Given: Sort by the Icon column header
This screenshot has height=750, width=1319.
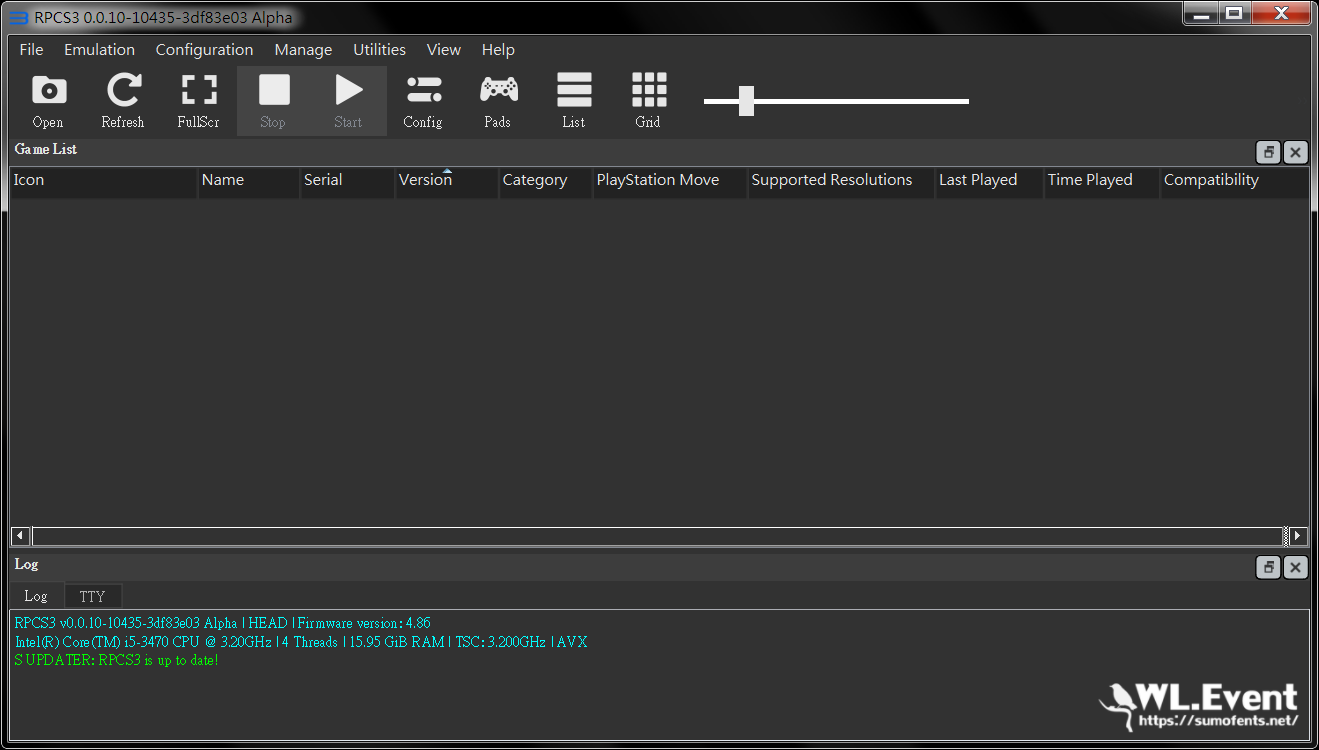Looking at the screenshot, I should click(103, 181).
